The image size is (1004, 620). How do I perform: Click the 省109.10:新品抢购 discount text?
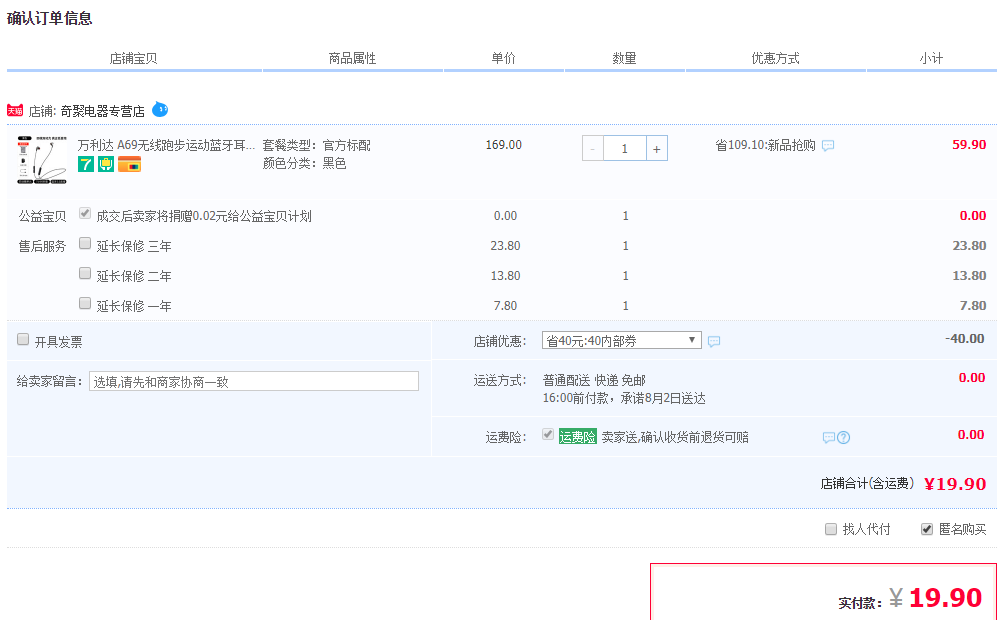[765, 145]
